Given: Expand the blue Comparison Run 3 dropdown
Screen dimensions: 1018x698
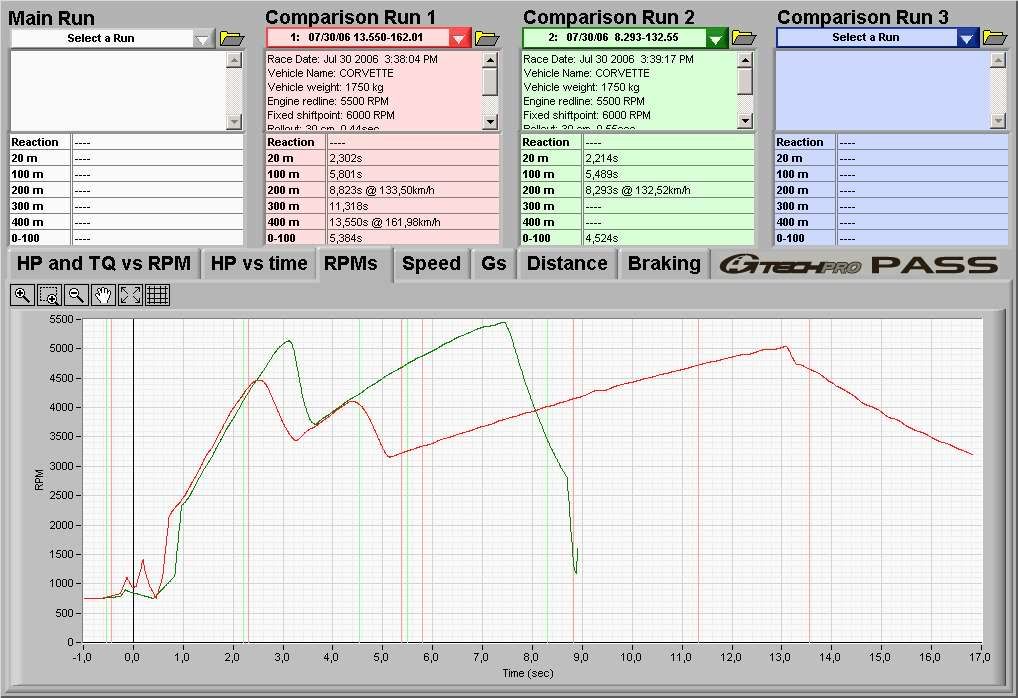Looking at the screenshot, I should click(966, 38).
